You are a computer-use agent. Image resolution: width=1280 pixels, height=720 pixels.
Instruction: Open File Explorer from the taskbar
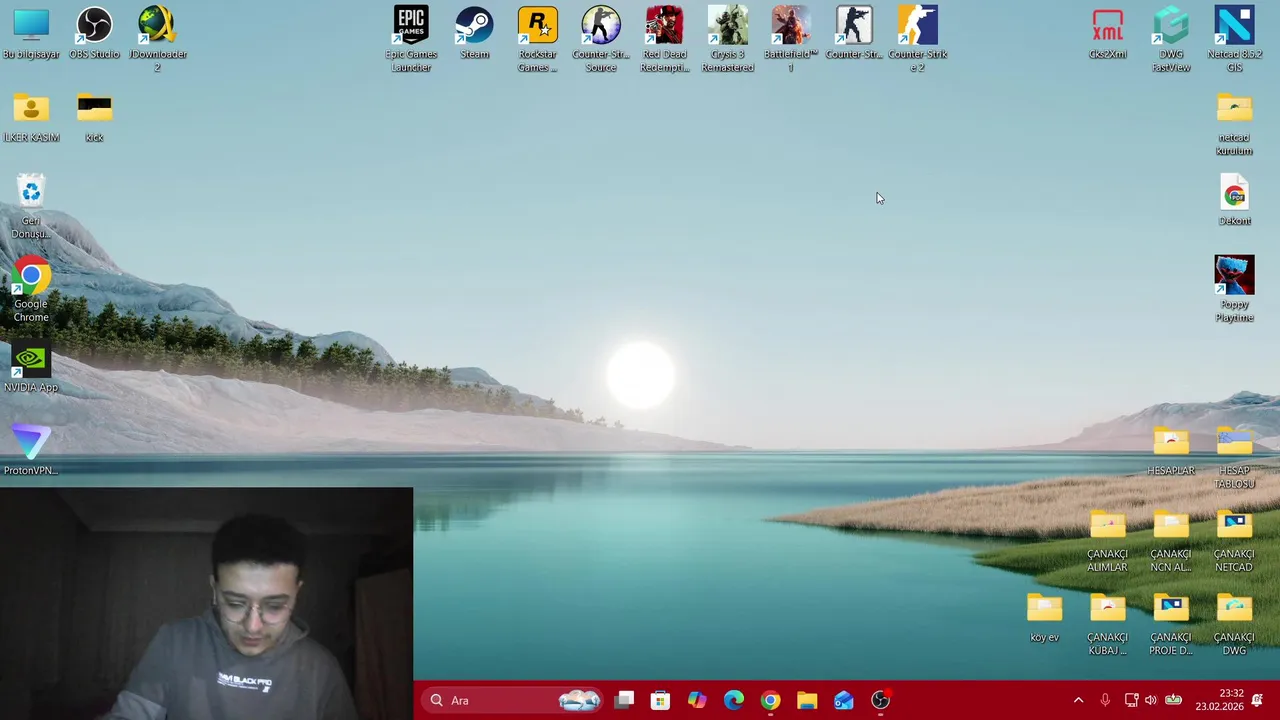point(807,700)
